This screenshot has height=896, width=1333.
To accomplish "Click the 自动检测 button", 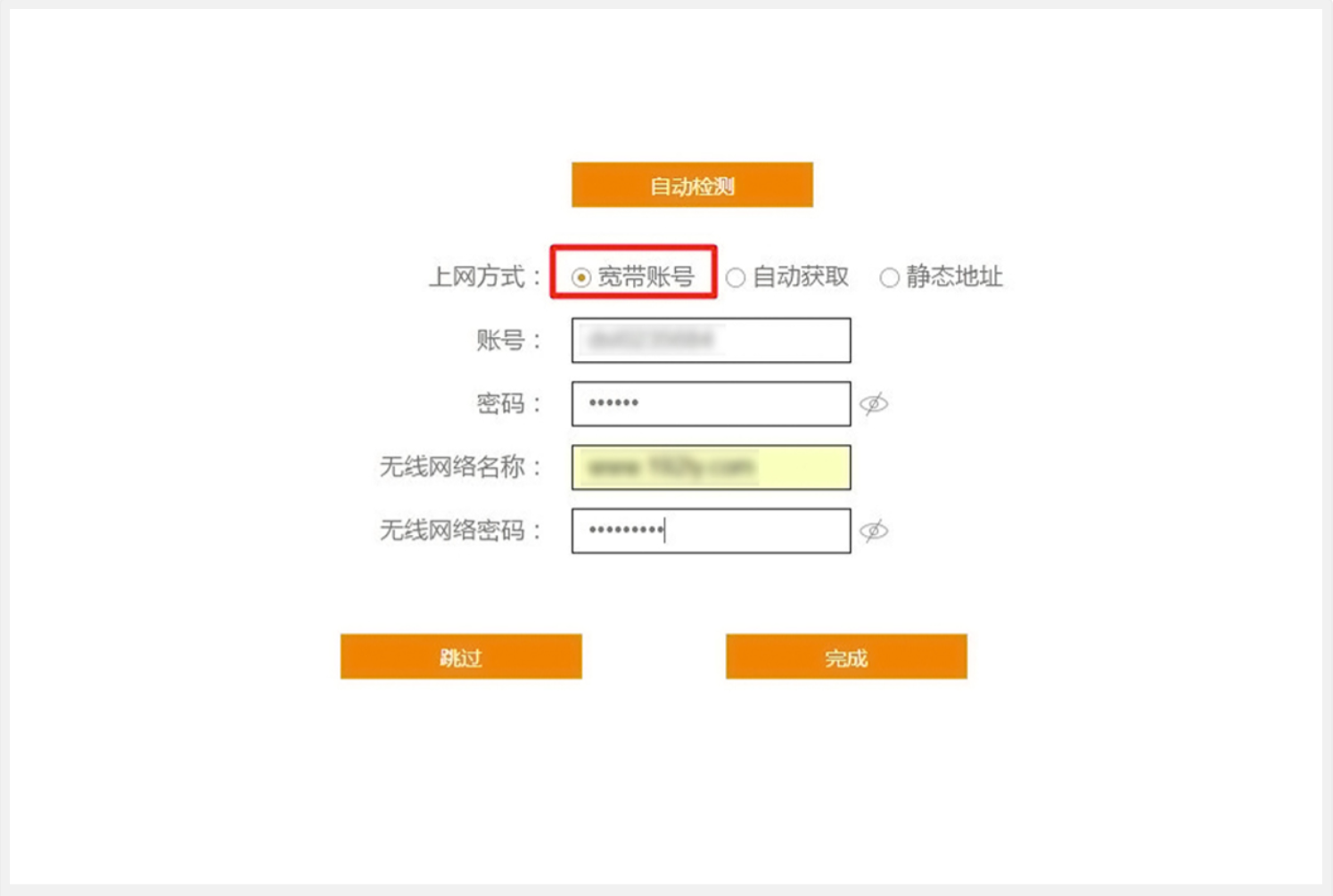I will click(692, 185).
